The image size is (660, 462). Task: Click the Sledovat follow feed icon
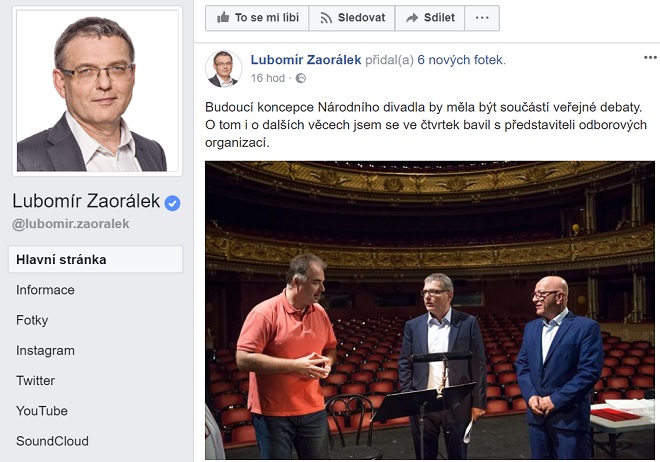click(326, 18)
